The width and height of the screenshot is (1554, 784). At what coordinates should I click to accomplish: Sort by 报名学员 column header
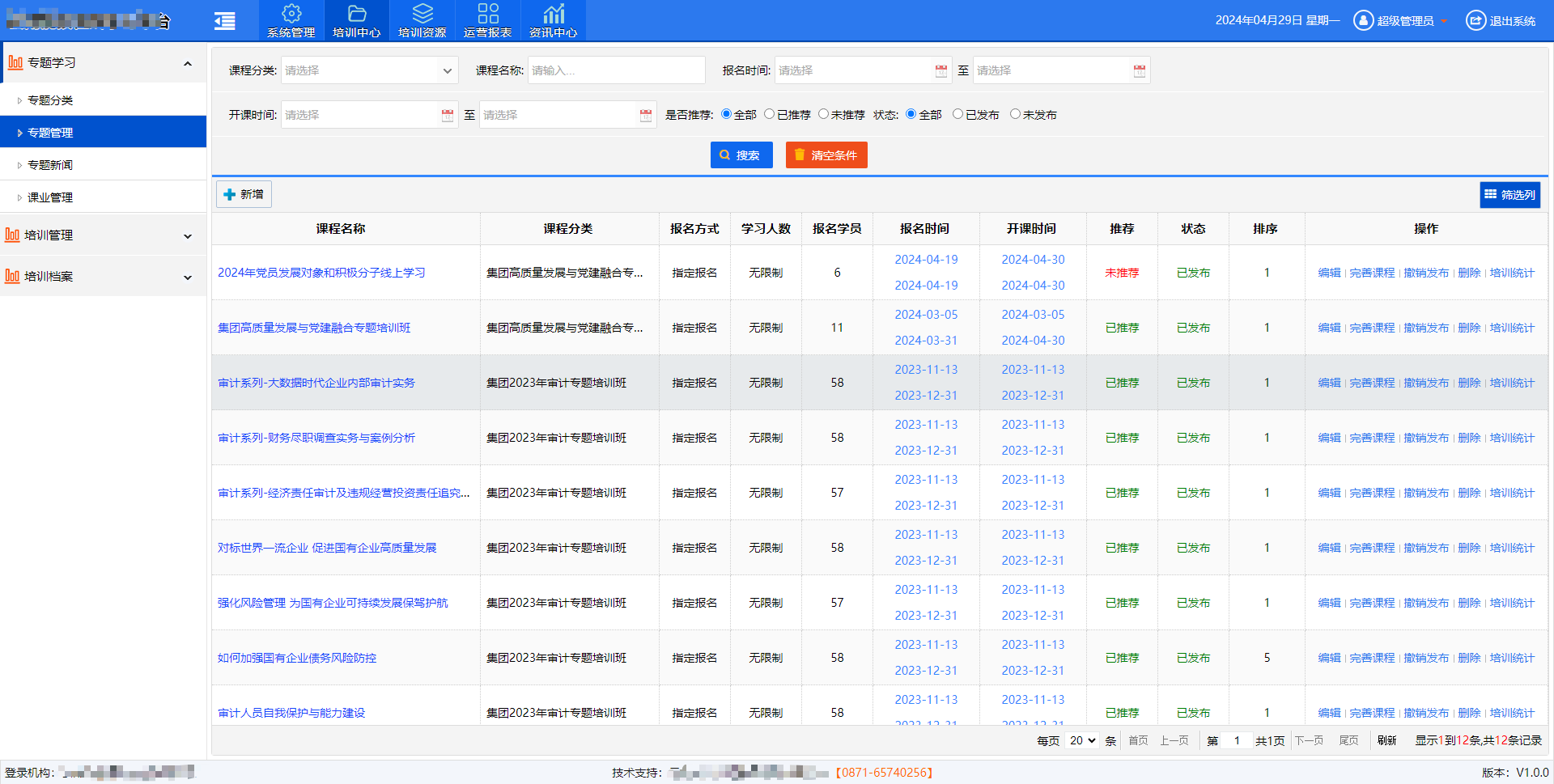point(837,229)
